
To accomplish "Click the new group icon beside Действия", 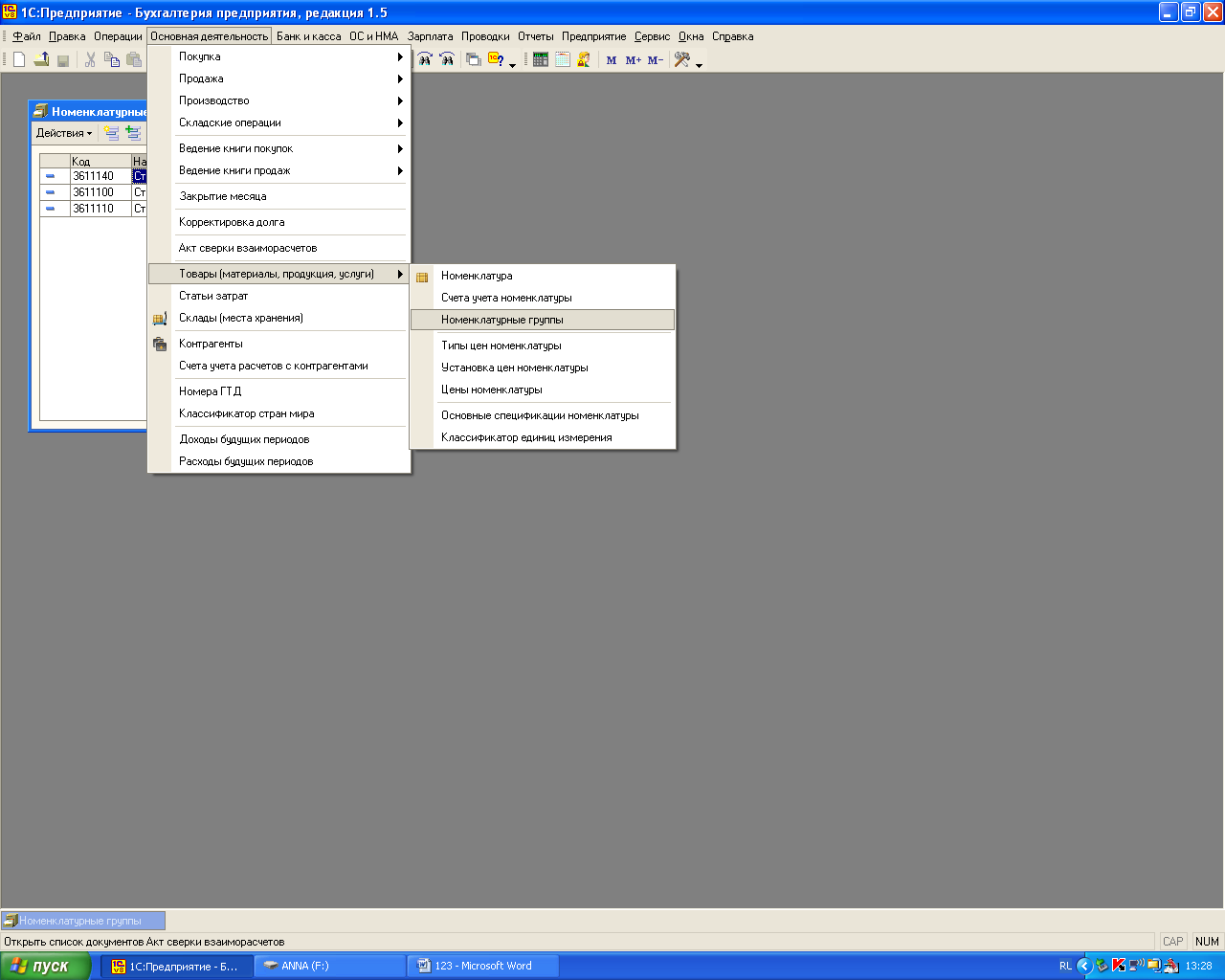I will (x=112, y=133).
